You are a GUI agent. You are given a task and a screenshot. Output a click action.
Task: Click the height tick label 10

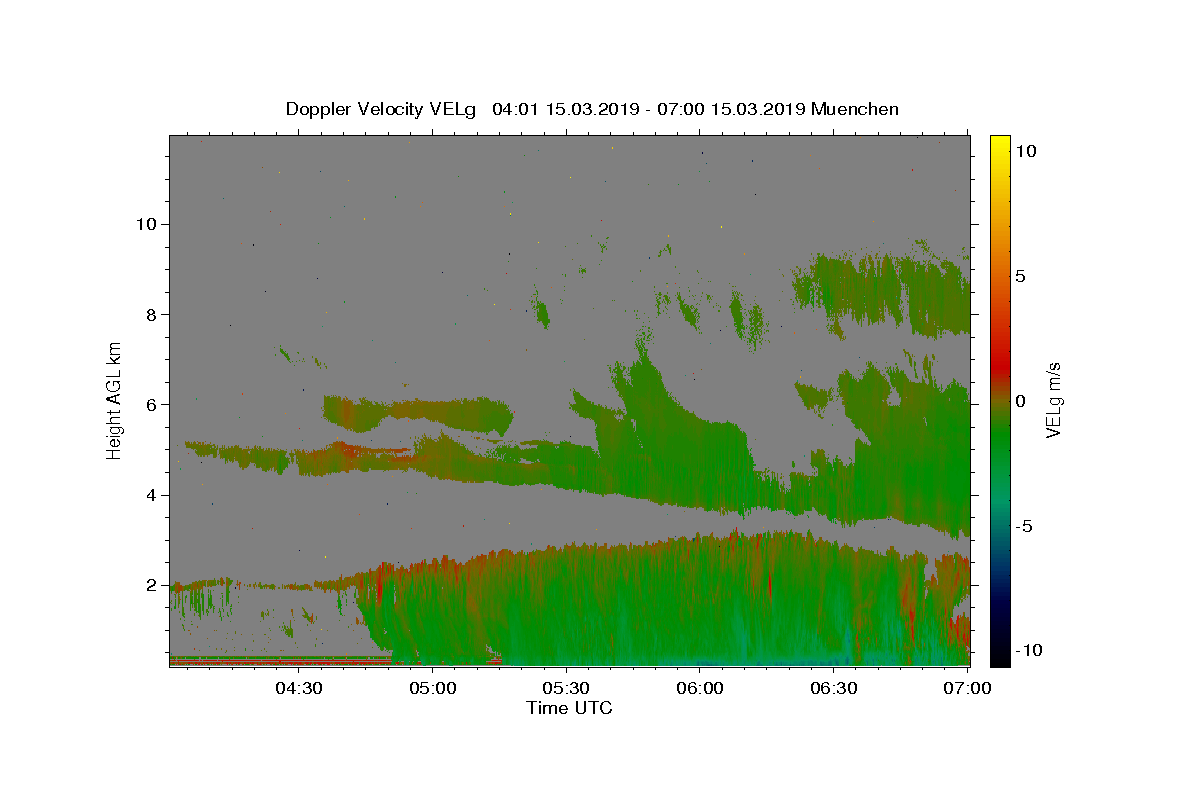pyautogui.click(x=147, y=224)
